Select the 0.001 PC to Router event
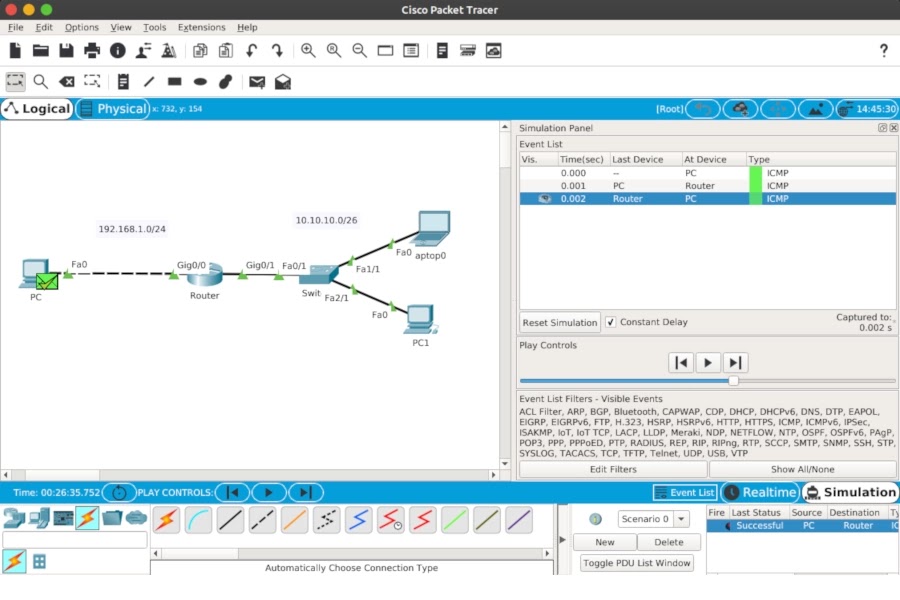This screenshot has height=600, width=900. [x=707, y=185]
